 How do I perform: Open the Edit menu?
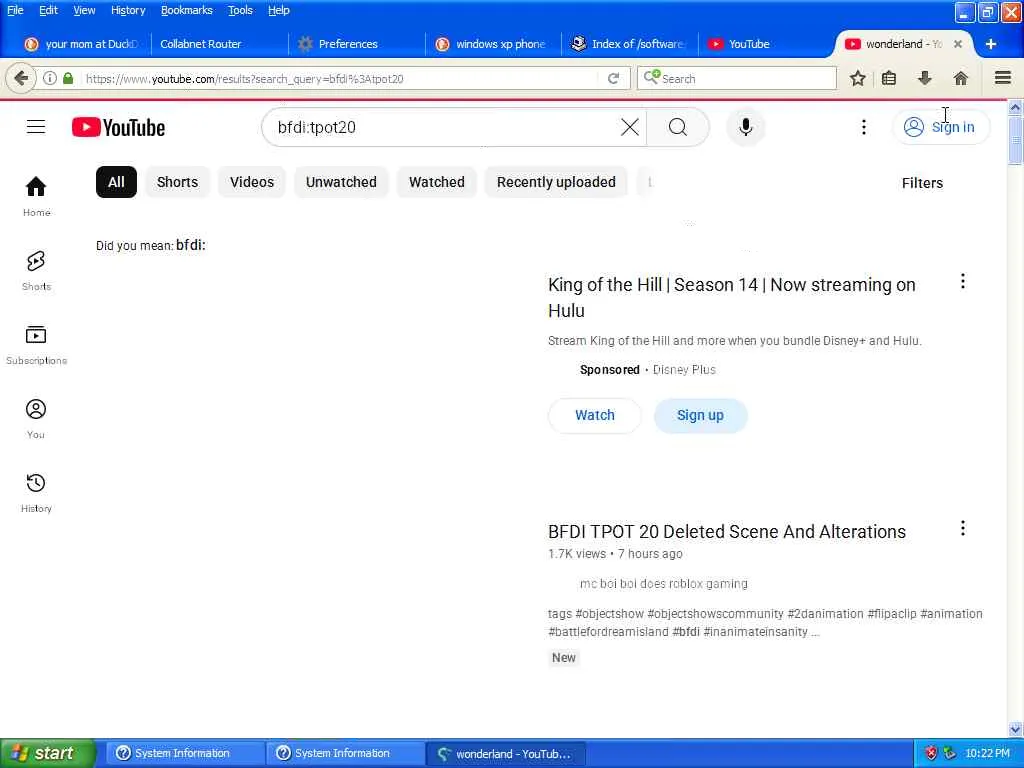click(x=48, y=10)
